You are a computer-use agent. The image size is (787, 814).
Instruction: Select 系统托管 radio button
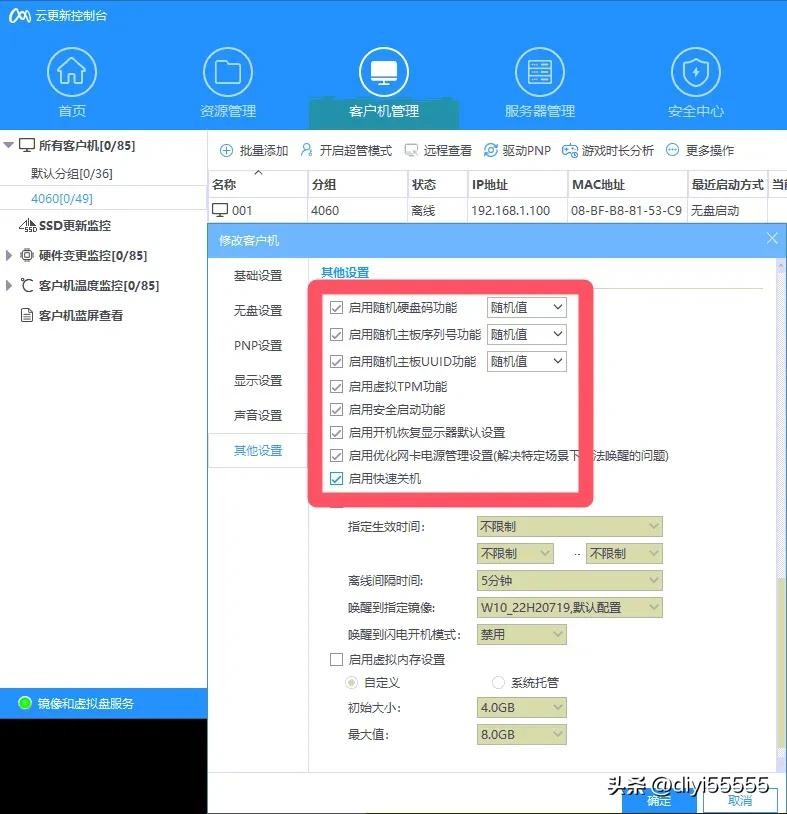click(499, 683)
